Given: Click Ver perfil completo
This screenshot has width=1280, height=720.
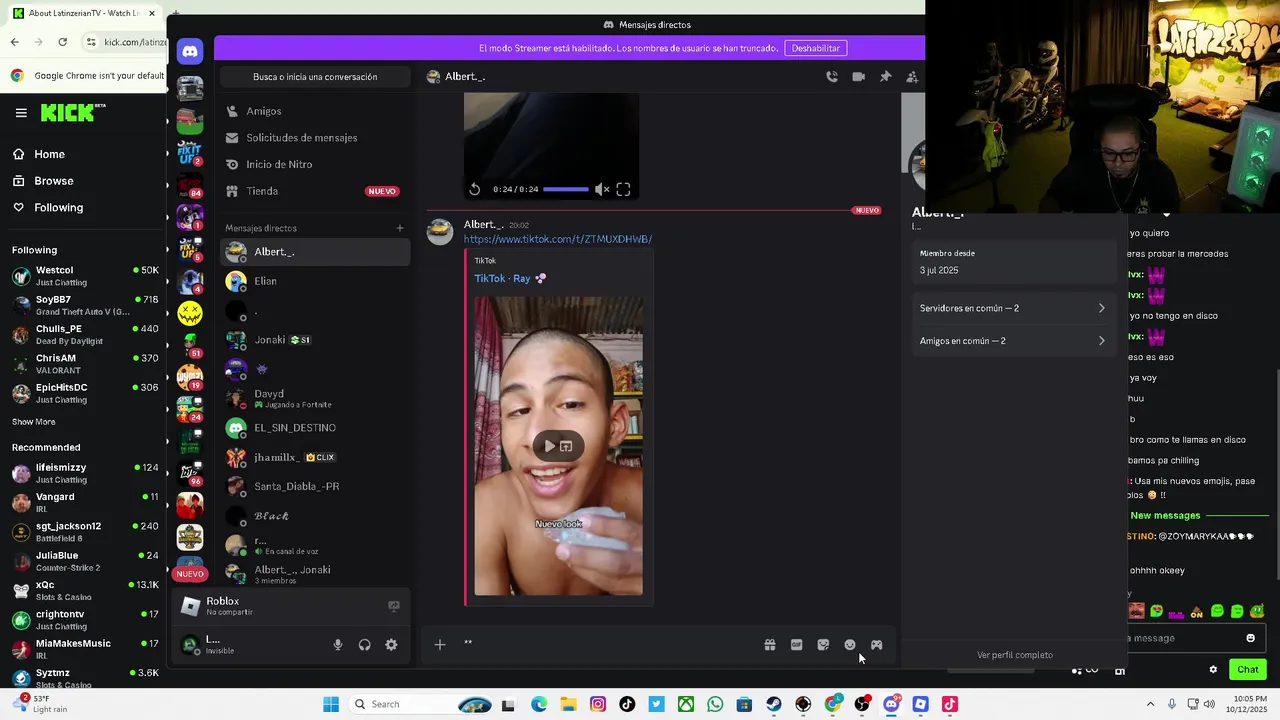Looking at the screenshot, I should [x=1015, y=655].
